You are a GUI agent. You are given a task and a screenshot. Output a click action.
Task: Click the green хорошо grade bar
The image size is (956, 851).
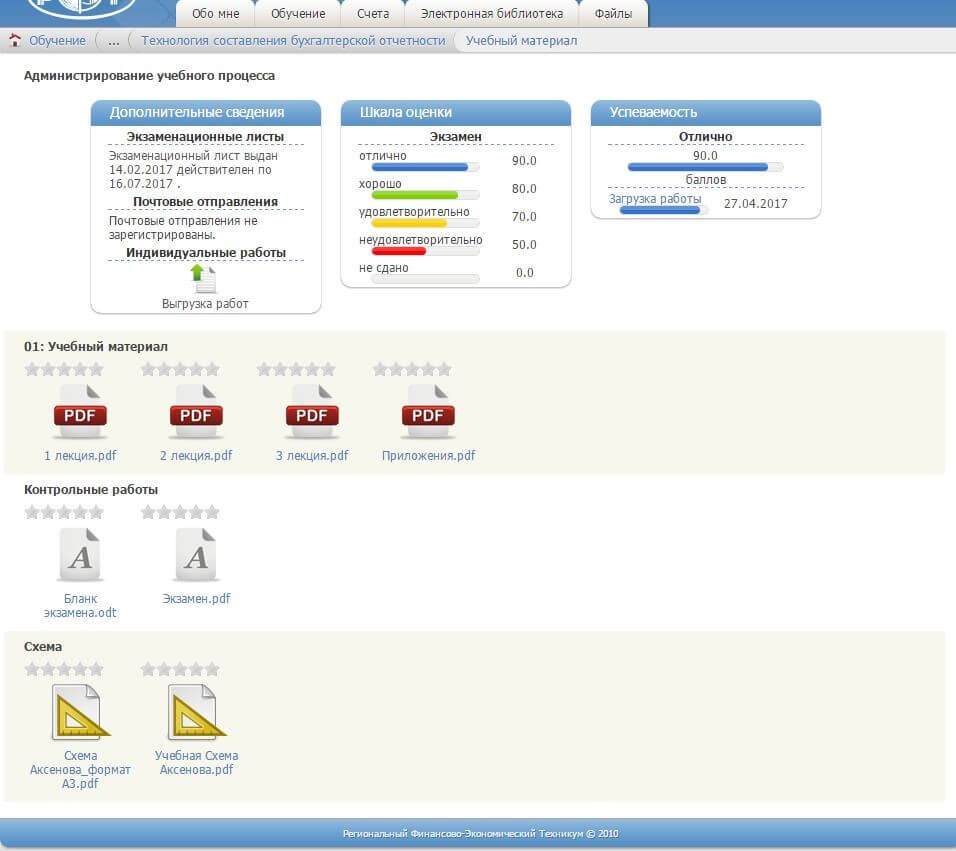point(415,195)
